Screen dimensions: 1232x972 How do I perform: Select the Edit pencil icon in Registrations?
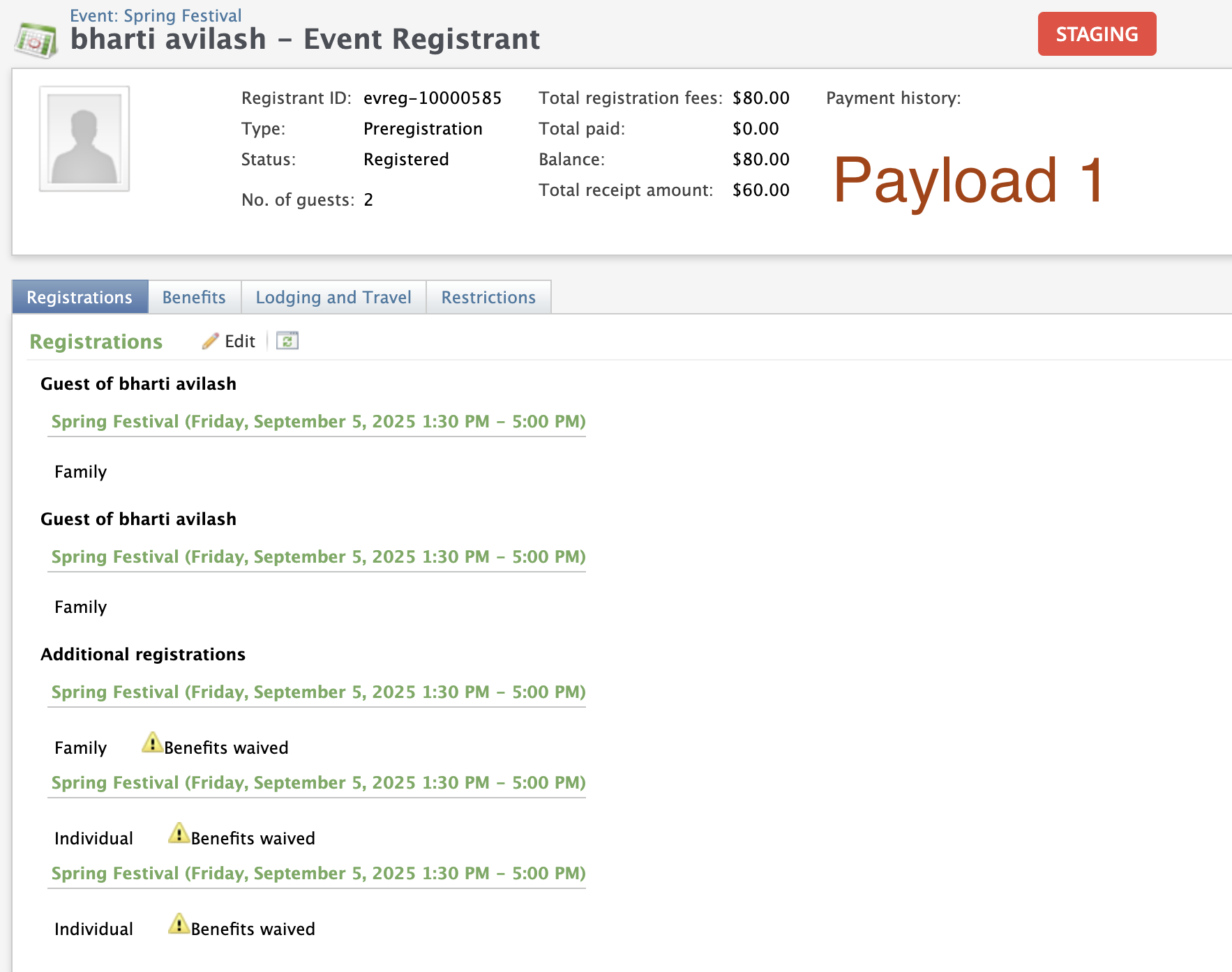(211, 341)
